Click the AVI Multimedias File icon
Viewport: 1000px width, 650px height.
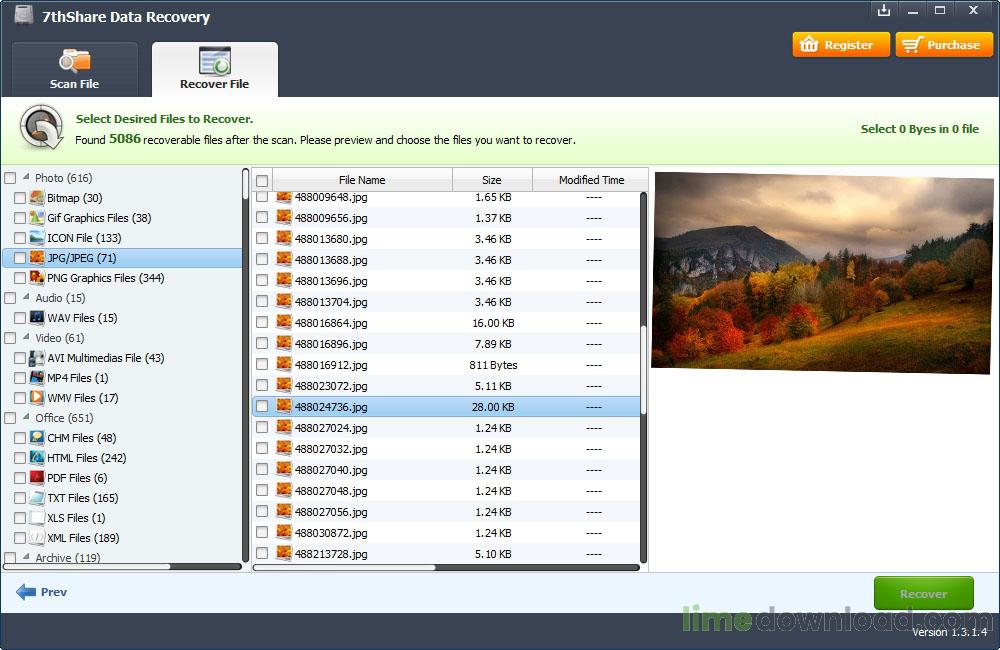(37, 358)
